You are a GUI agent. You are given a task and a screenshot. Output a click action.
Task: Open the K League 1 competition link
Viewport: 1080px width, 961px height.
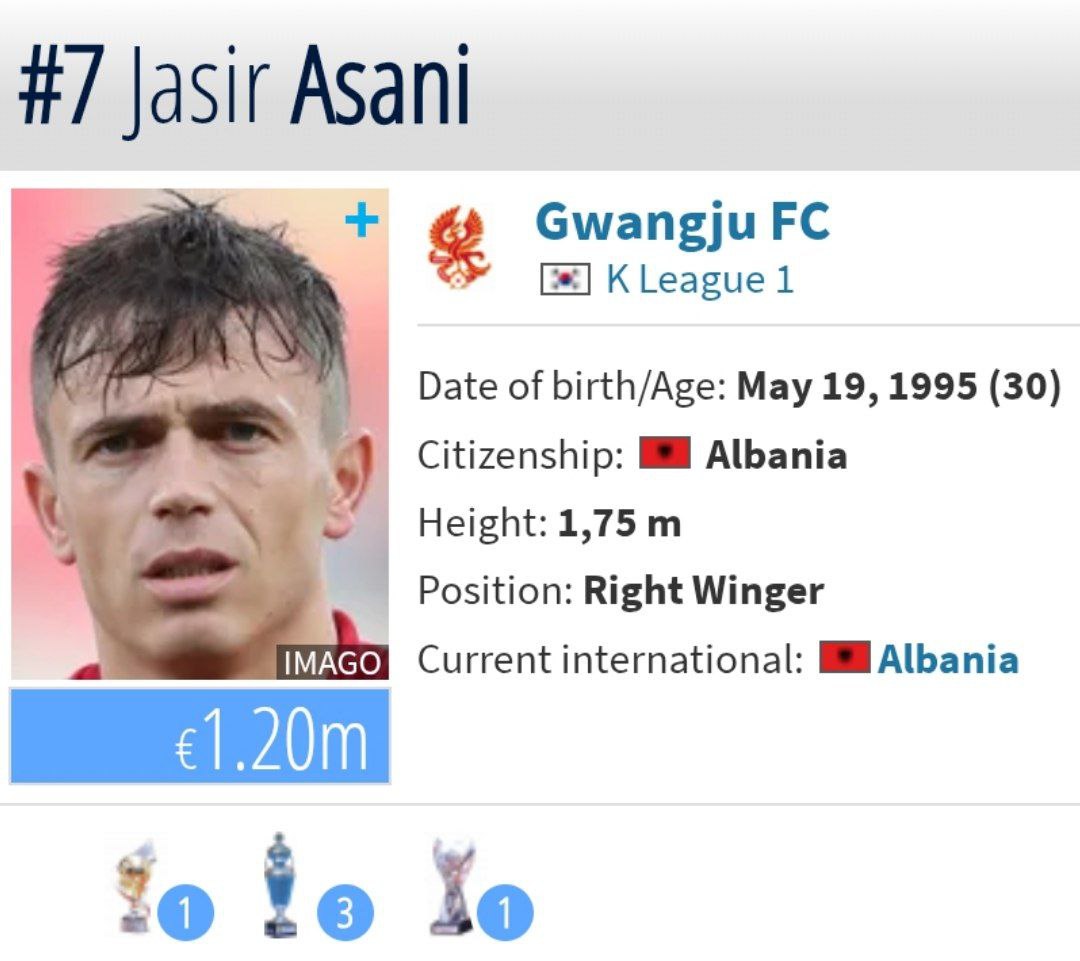pyautogui.click(x=699, y=279)
